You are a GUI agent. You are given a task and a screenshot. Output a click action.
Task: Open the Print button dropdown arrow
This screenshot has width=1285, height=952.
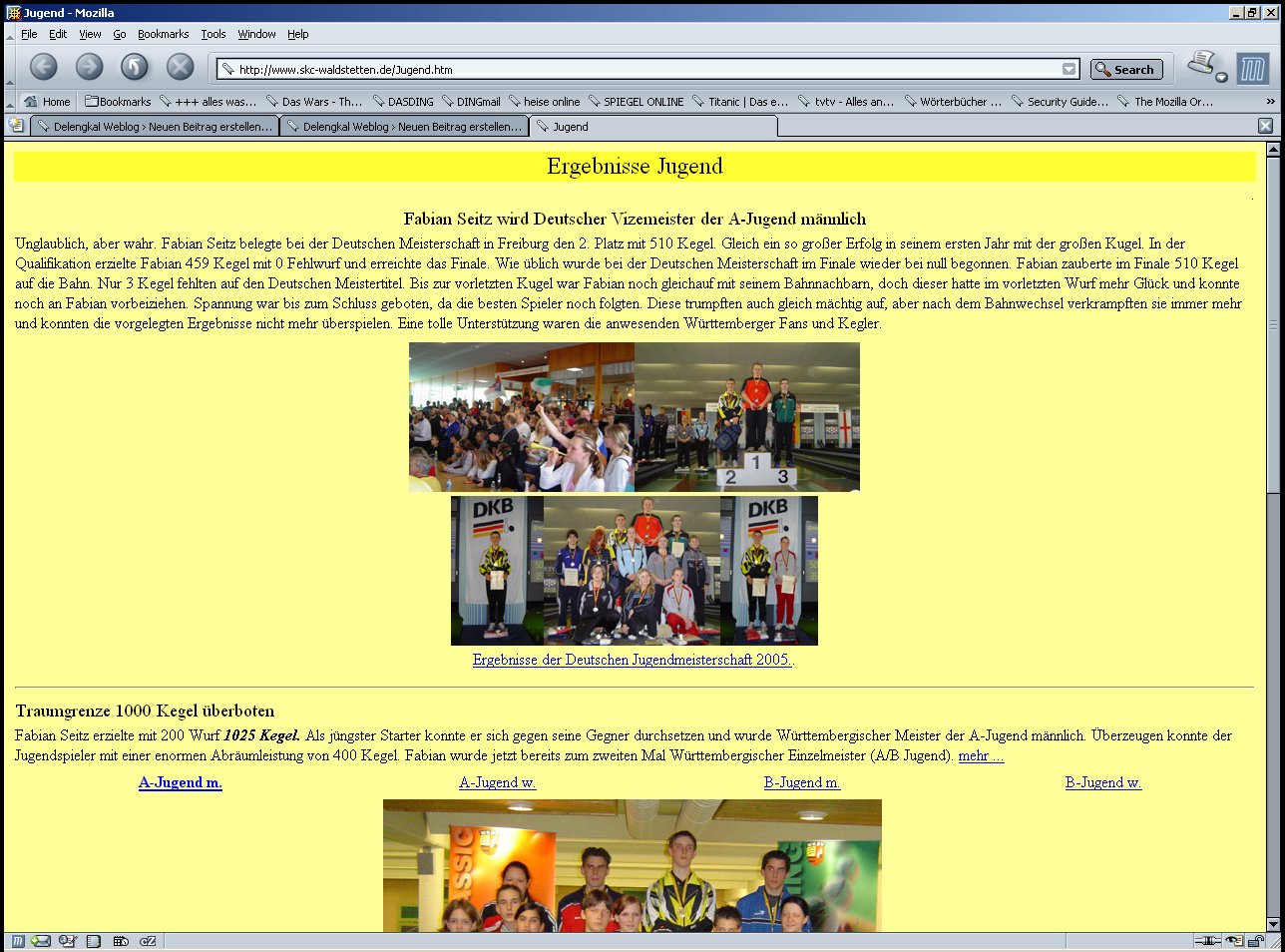click(1221, 77)
